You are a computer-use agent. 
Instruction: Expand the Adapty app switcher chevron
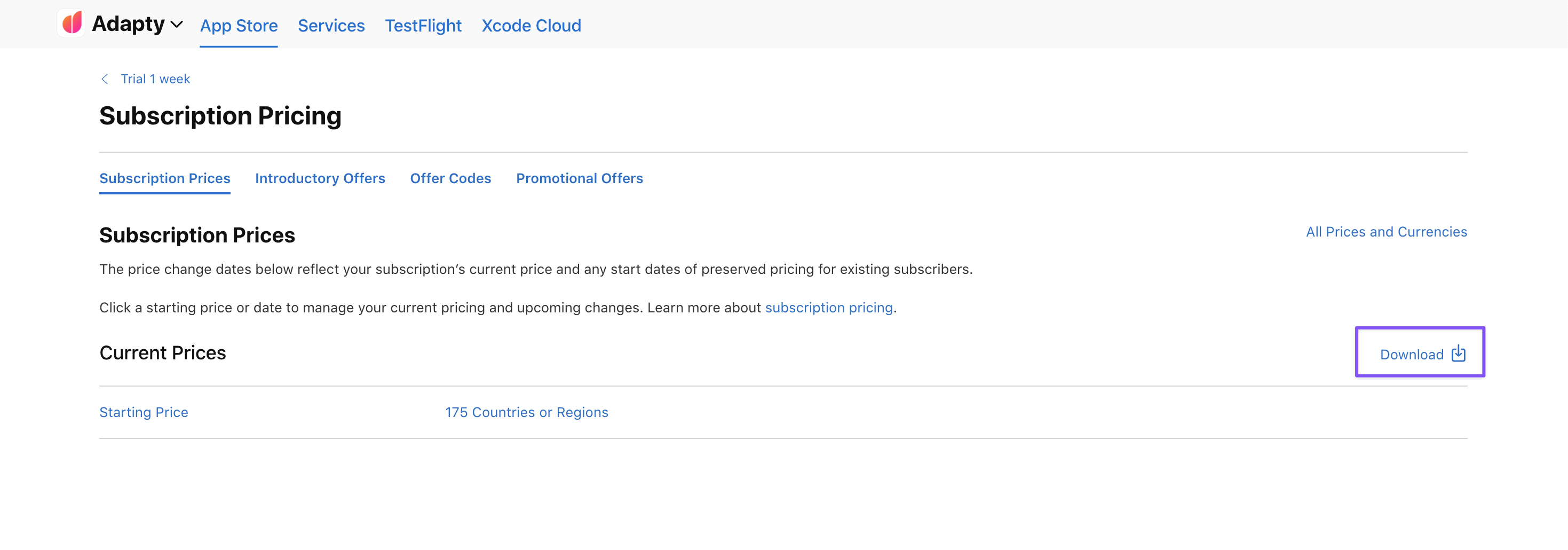pyautogui.click(x=177, y=25)
